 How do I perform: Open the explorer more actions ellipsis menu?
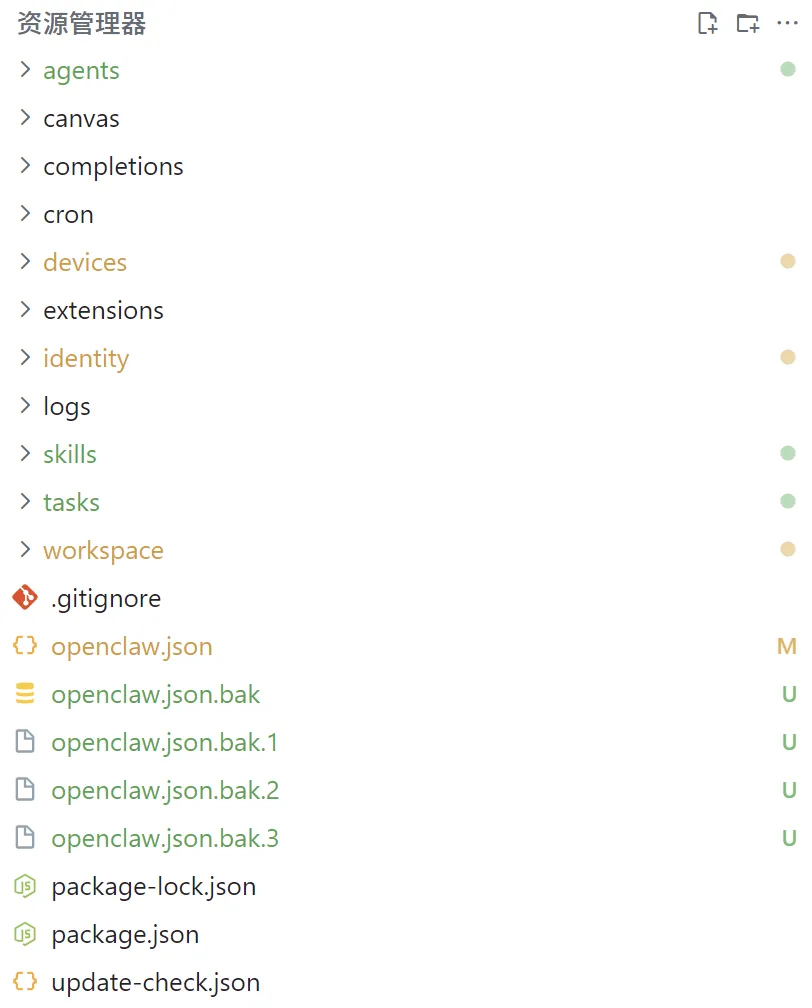(787, 24)
